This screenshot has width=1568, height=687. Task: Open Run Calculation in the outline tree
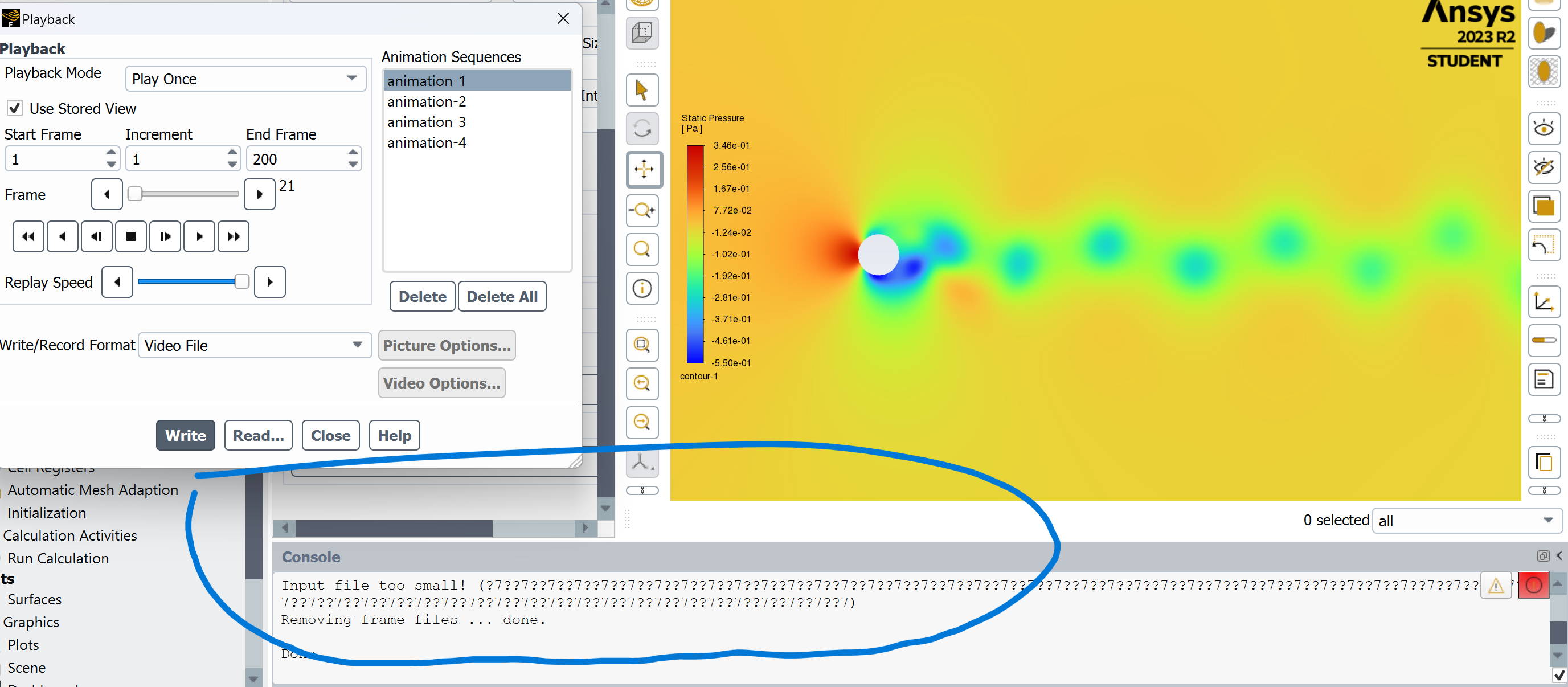coord(58,558)
